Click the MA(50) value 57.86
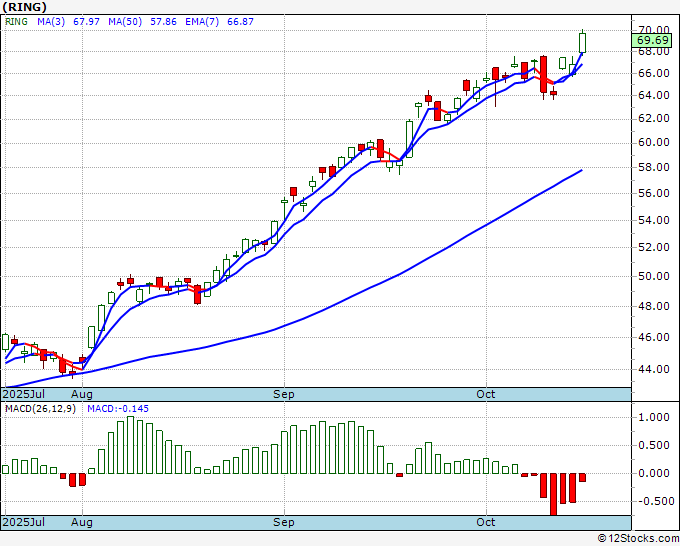 pos(163,22)
